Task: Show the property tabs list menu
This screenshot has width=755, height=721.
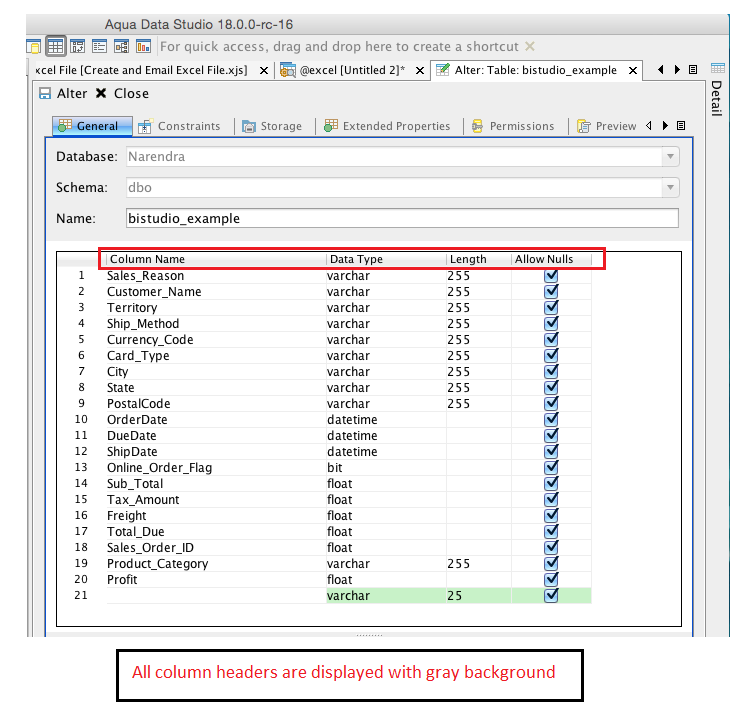Action: (681, 126)
